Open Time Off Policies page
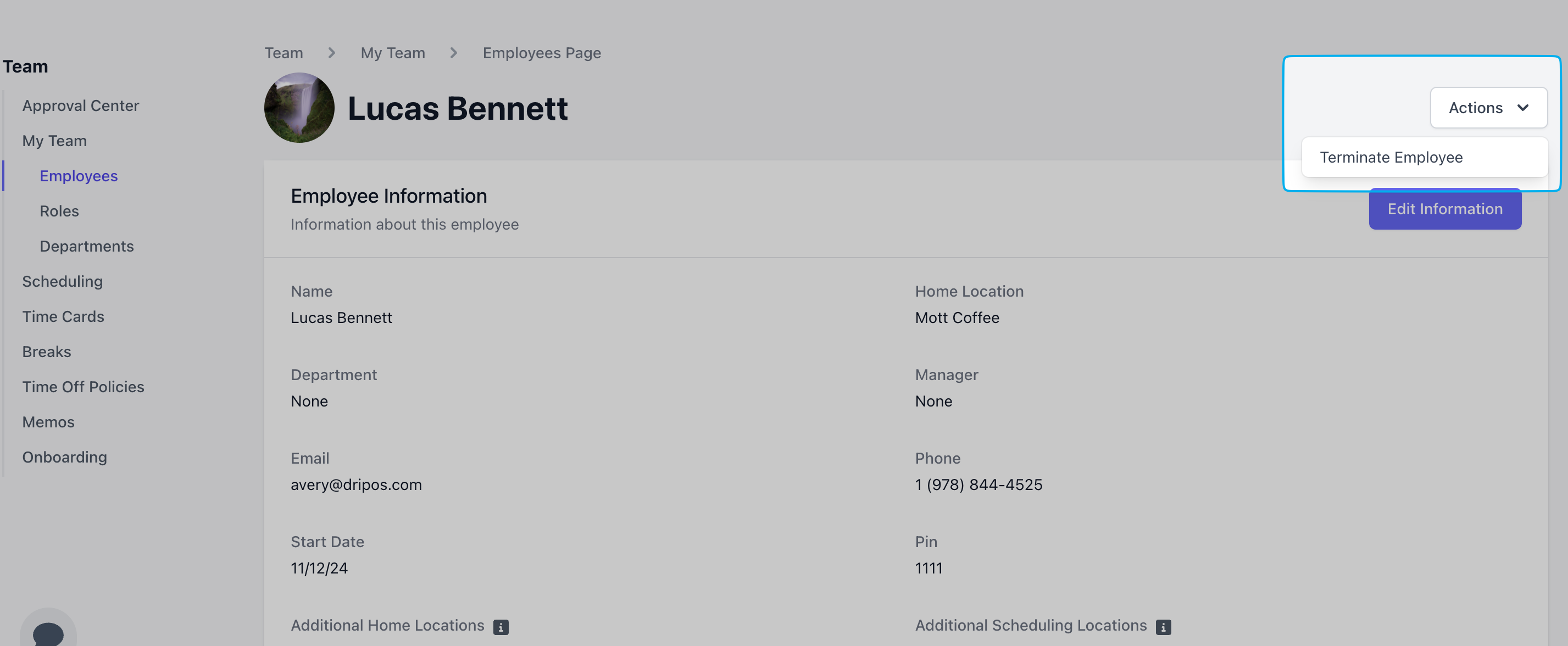 (x=83, y=387)
